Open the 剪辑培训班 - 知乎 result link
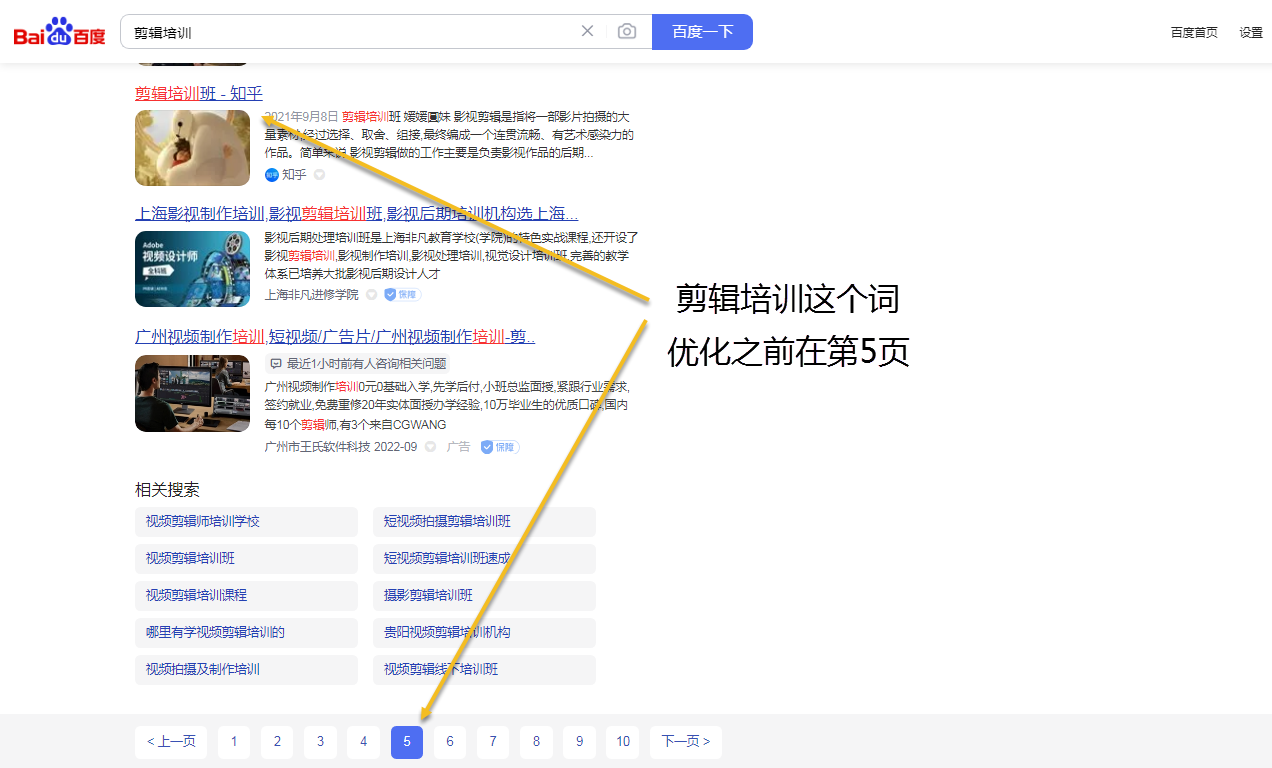The image size is (1272, 768). [197, 93]
